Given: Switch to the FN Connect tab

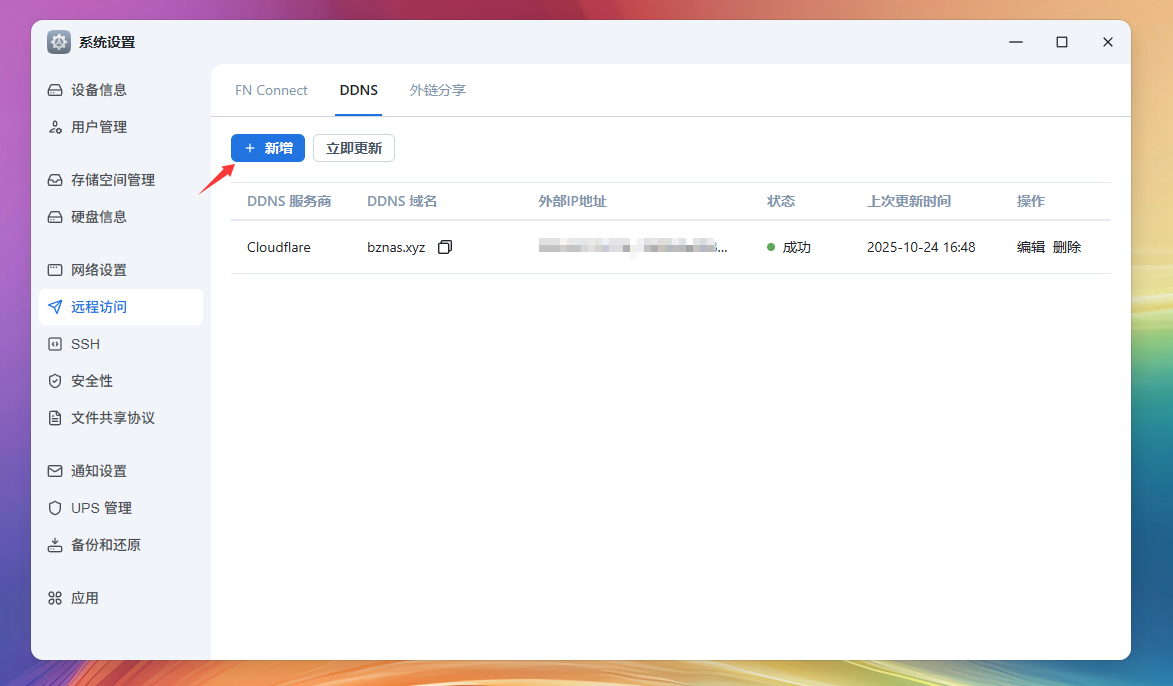Looking at the screenshot, I should tap(271, 90).
